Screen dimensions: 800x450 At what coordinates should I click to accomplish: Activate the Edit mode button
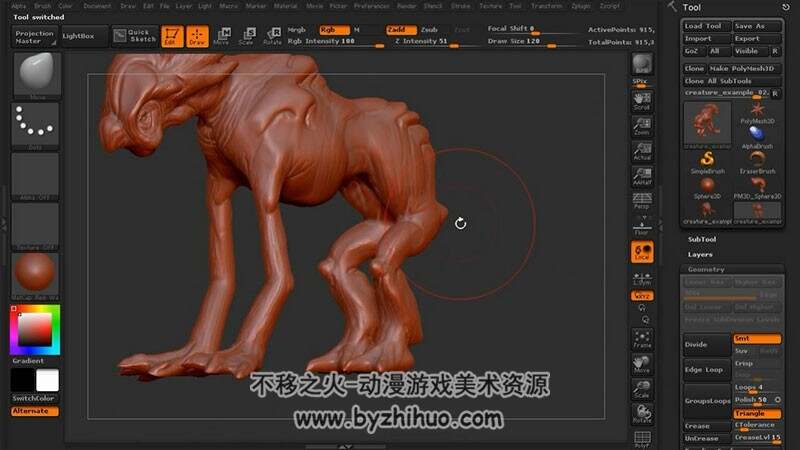[172, 36]
